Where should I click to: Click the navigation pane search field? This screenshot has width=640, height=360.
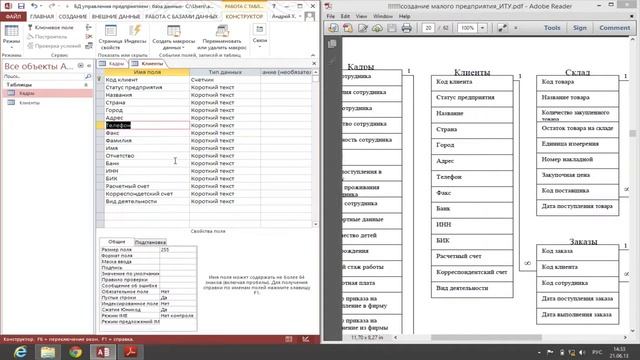tap(44, 76)
